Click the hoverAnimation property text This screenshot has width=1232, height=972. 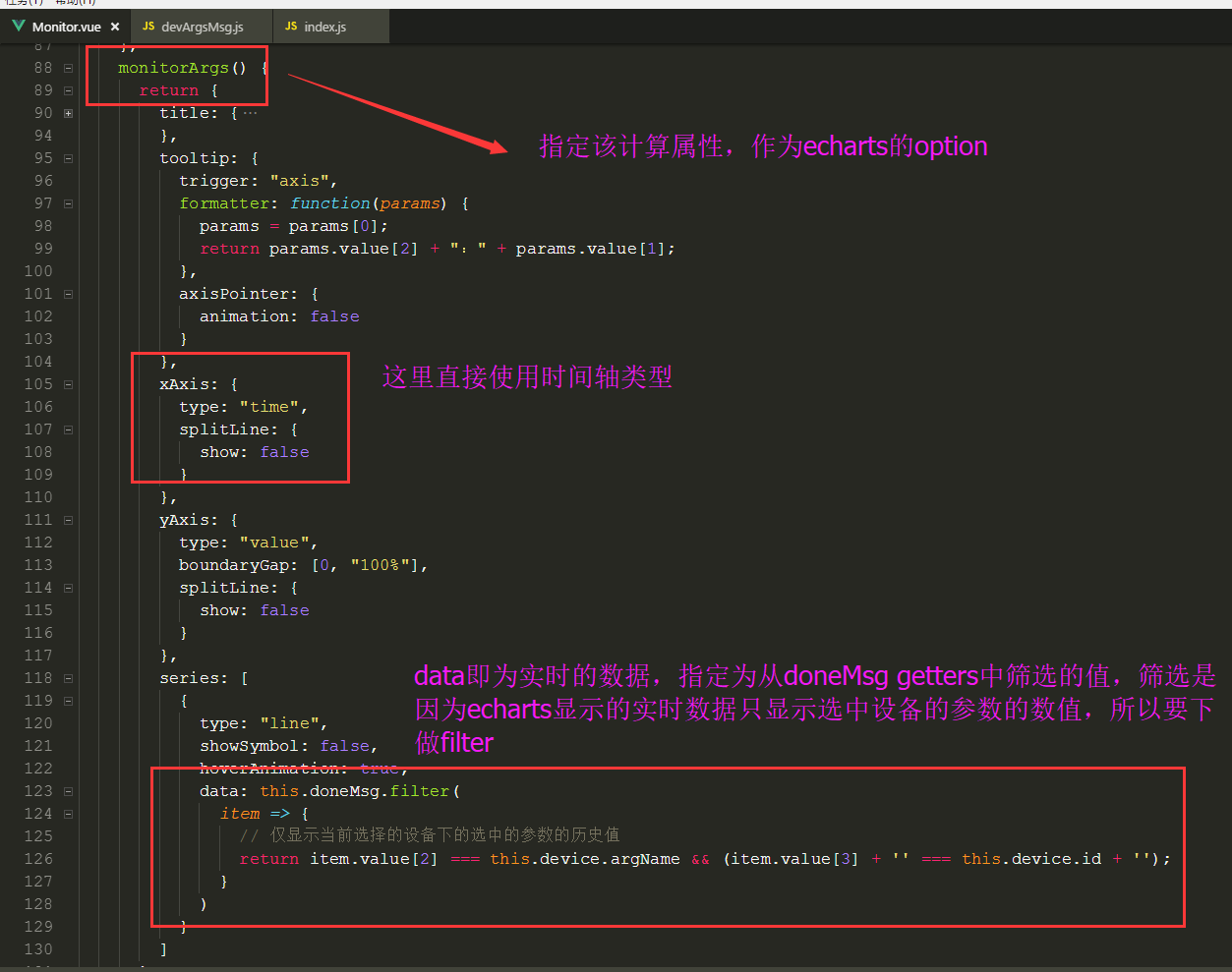(x=269, y=769)
